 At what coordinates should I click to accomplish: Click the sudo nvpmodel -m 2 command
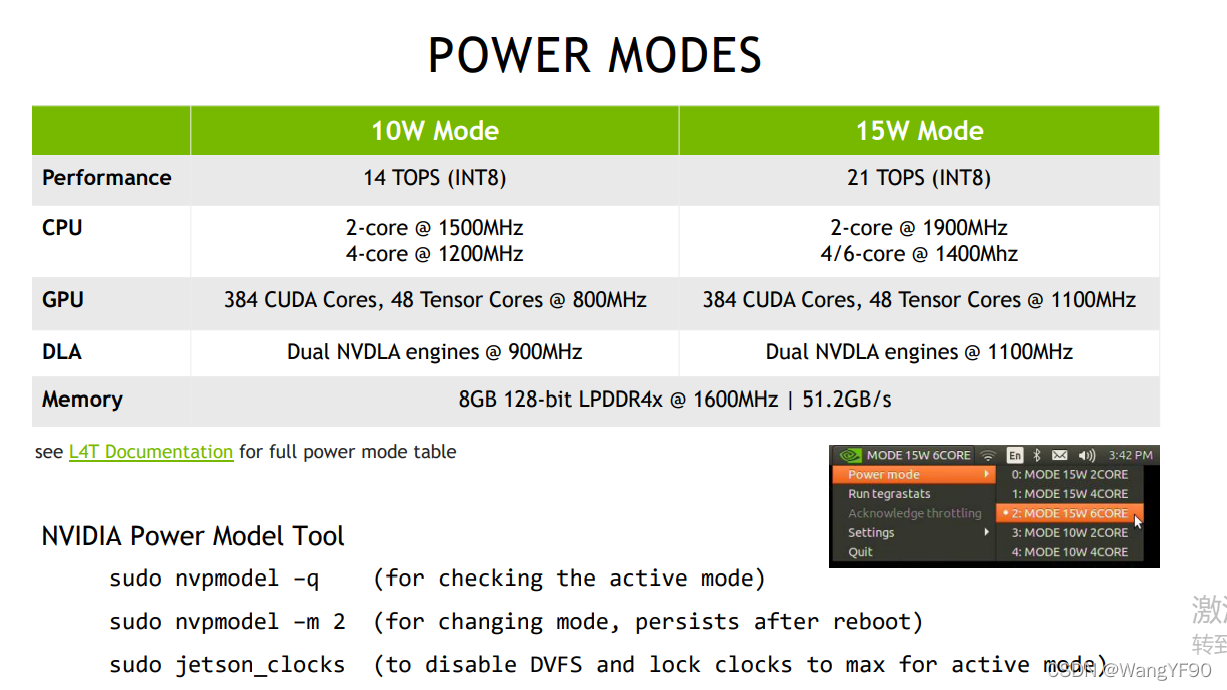click(228, 622)
